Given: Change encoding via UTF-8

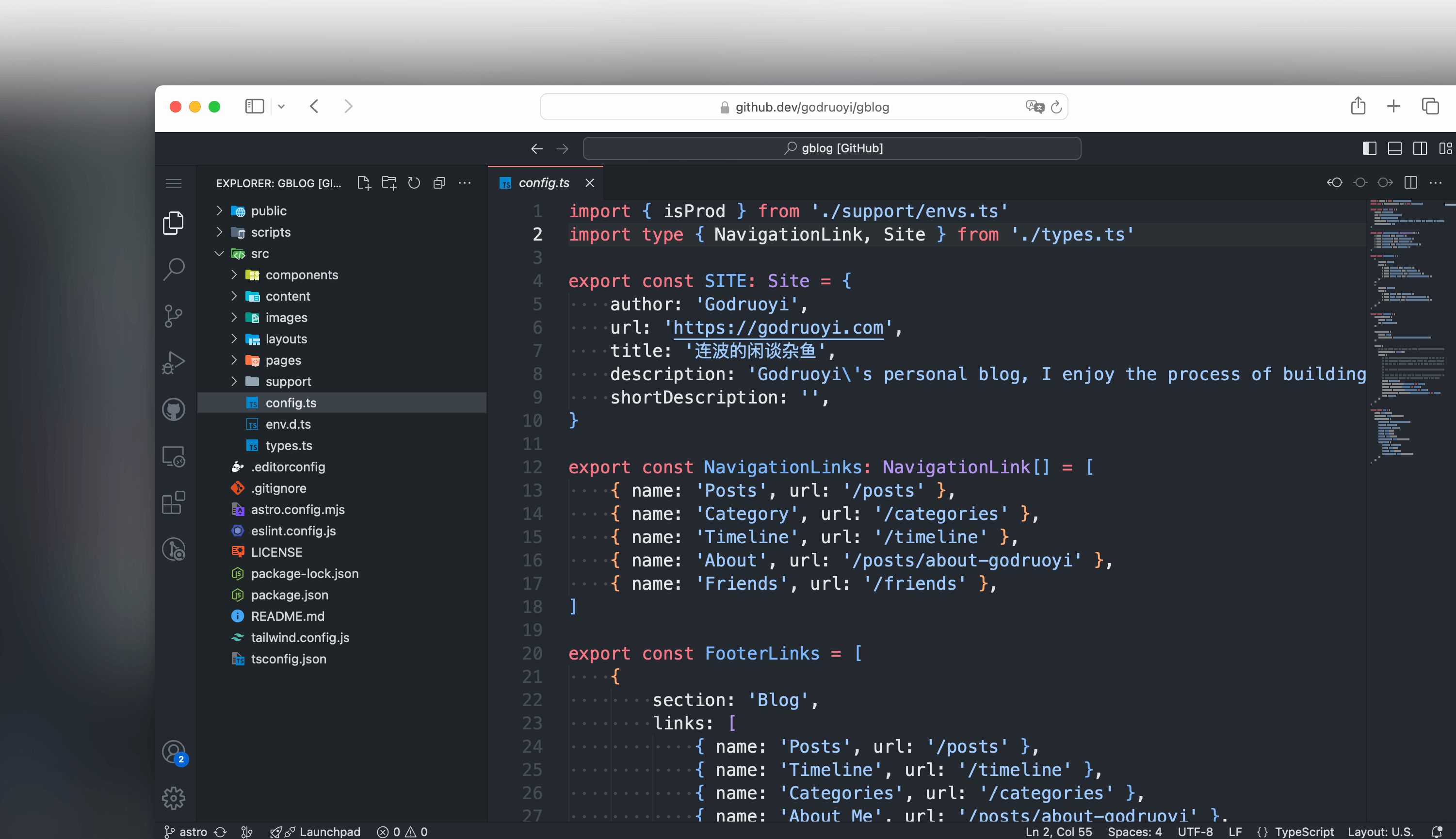Looking at the screenshot, I should [1195, 832].
